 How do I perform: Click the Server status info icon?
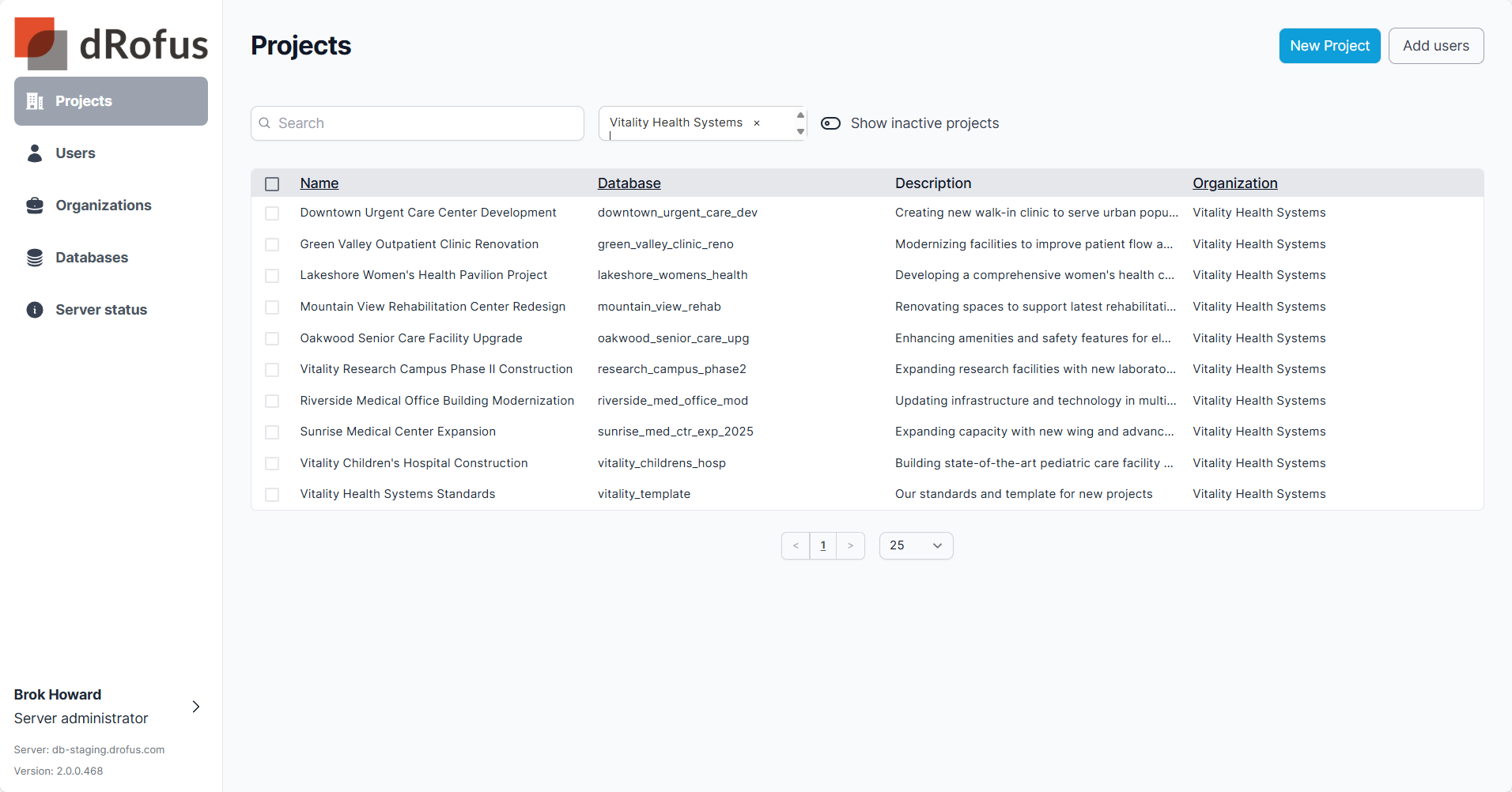click(x=35, y=310)
